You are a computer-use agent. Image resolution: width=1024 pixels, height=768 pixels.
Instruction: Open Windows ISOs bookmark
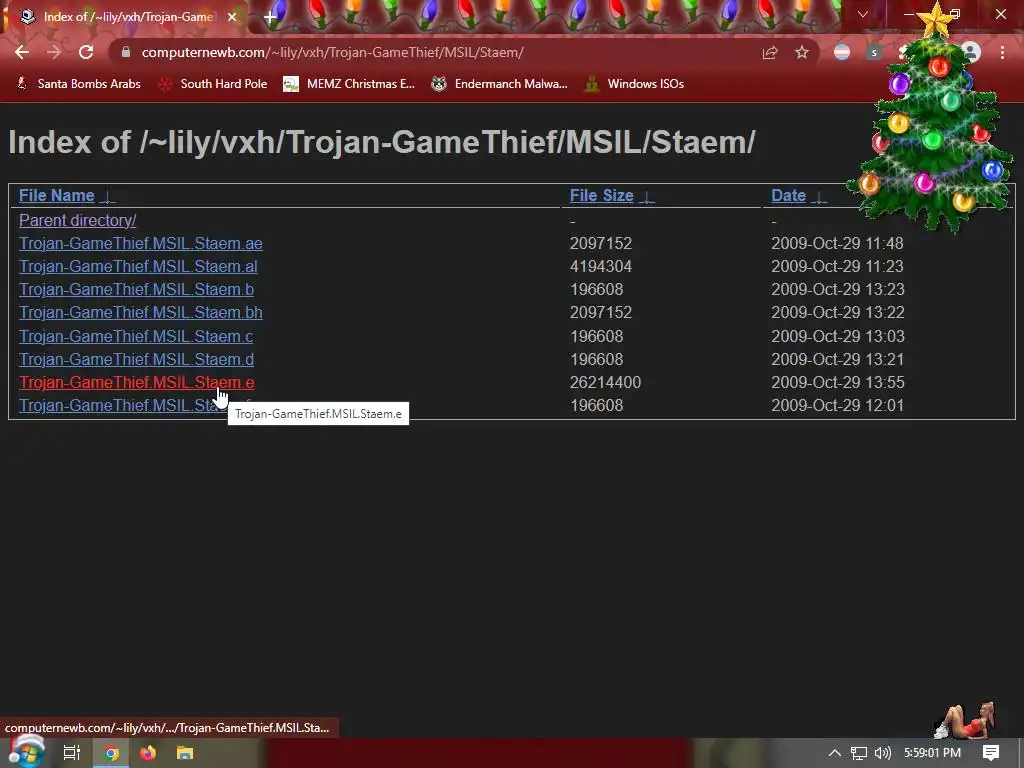[635, 84]
